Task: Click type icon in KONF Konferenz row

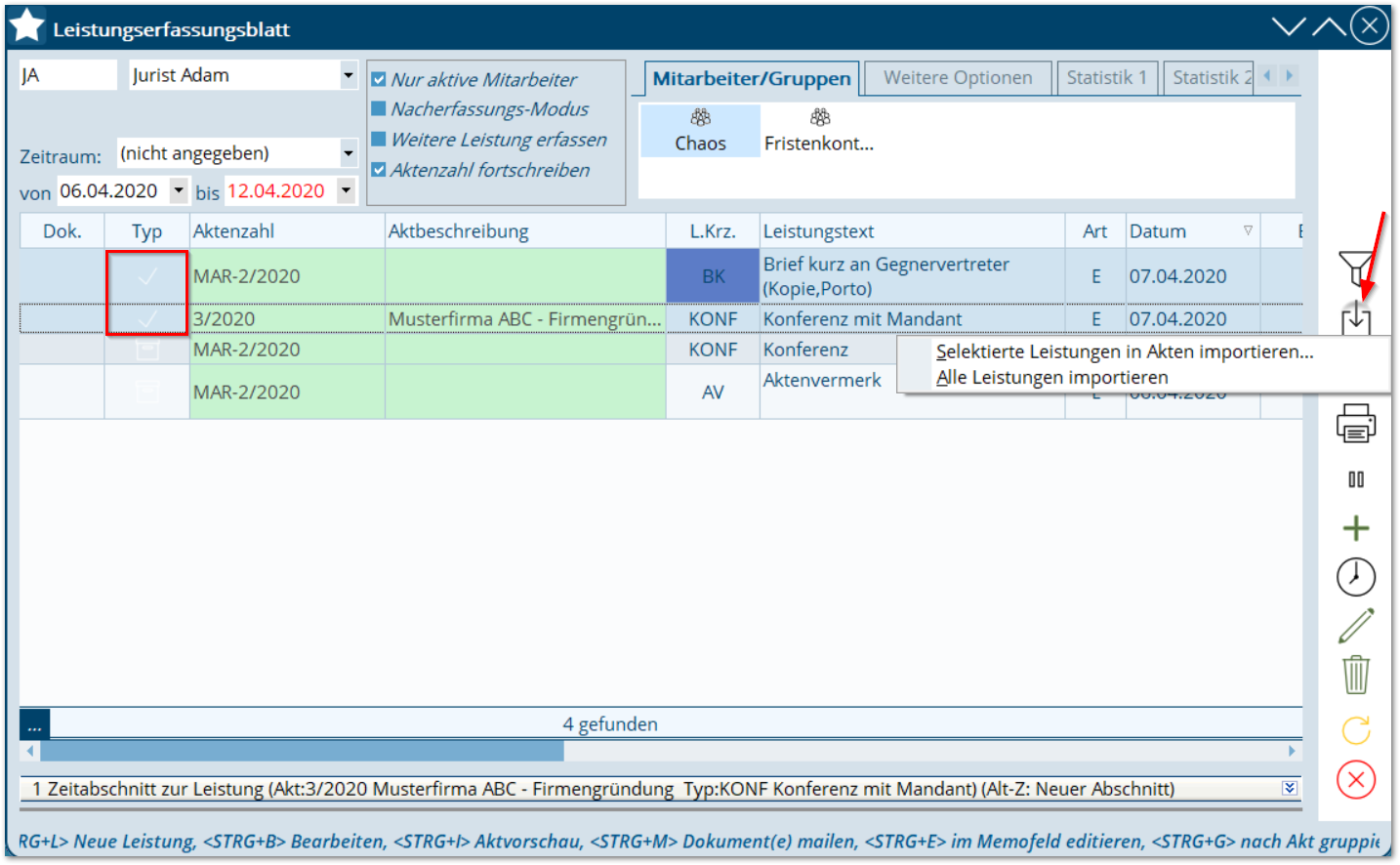Action: point(146,350)
